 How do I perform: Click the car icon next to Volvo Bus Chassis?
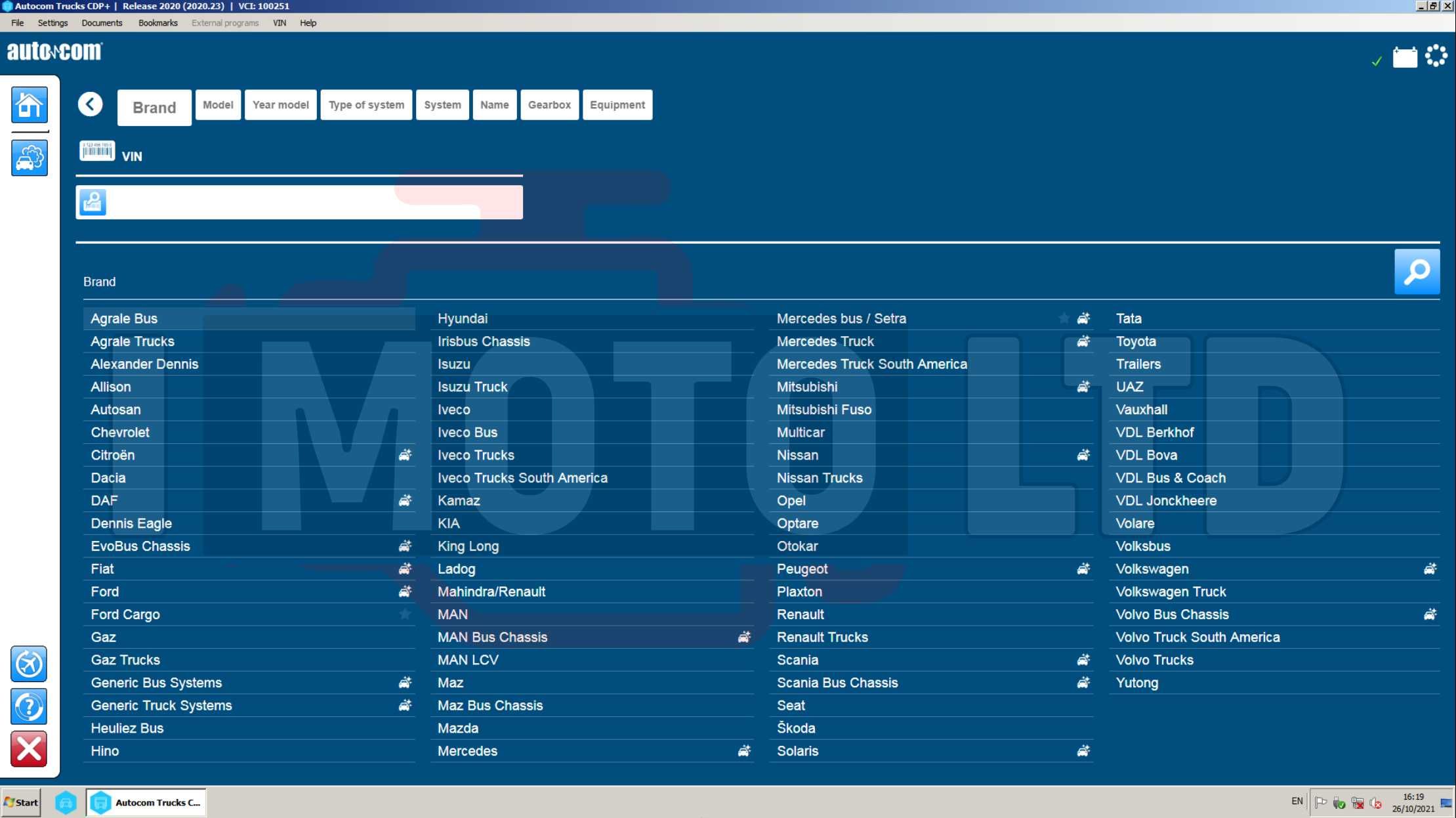[1430, 614]
